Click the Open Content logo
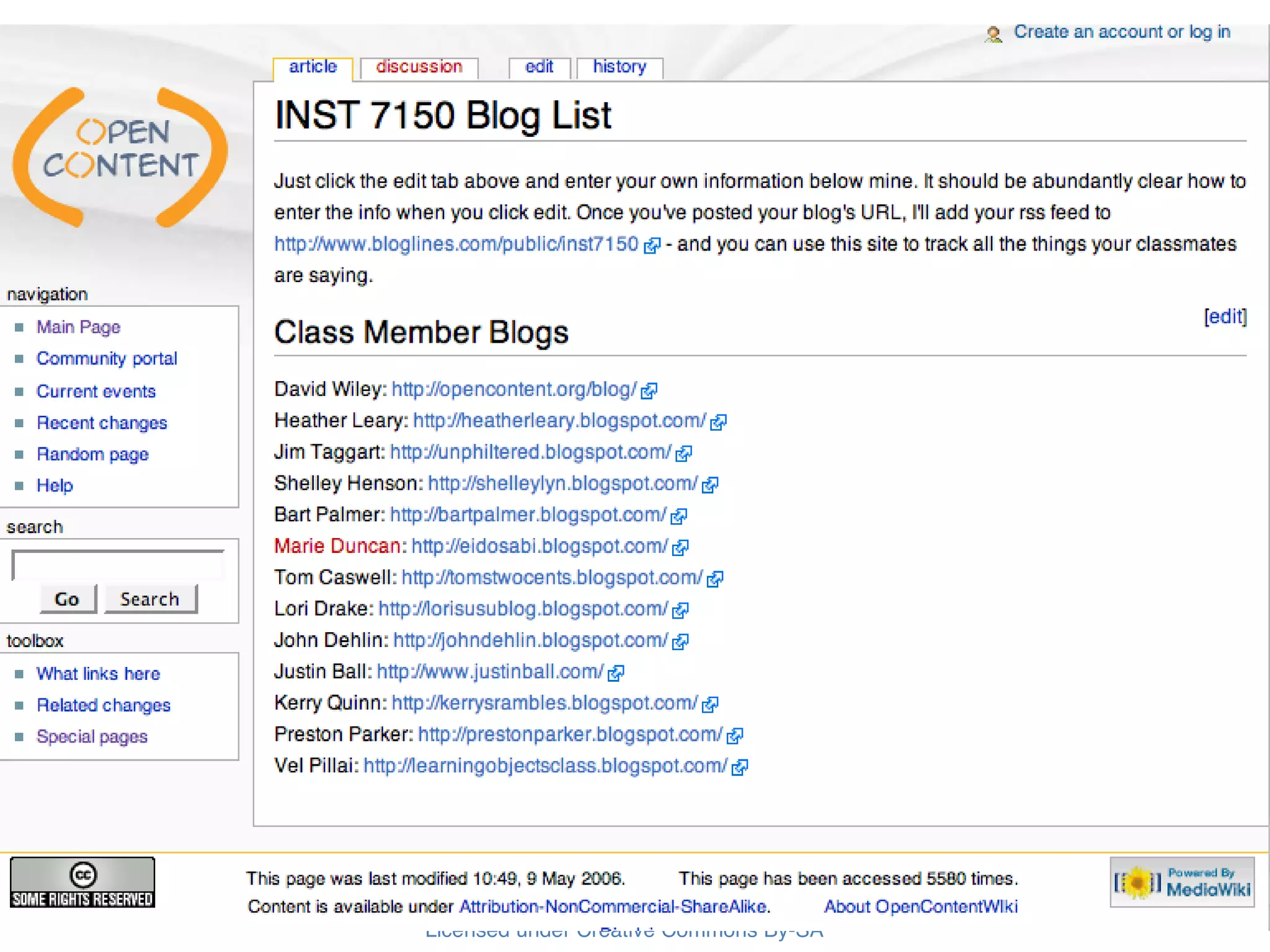This screenshot has height=952, width=1270. (120, 157)
